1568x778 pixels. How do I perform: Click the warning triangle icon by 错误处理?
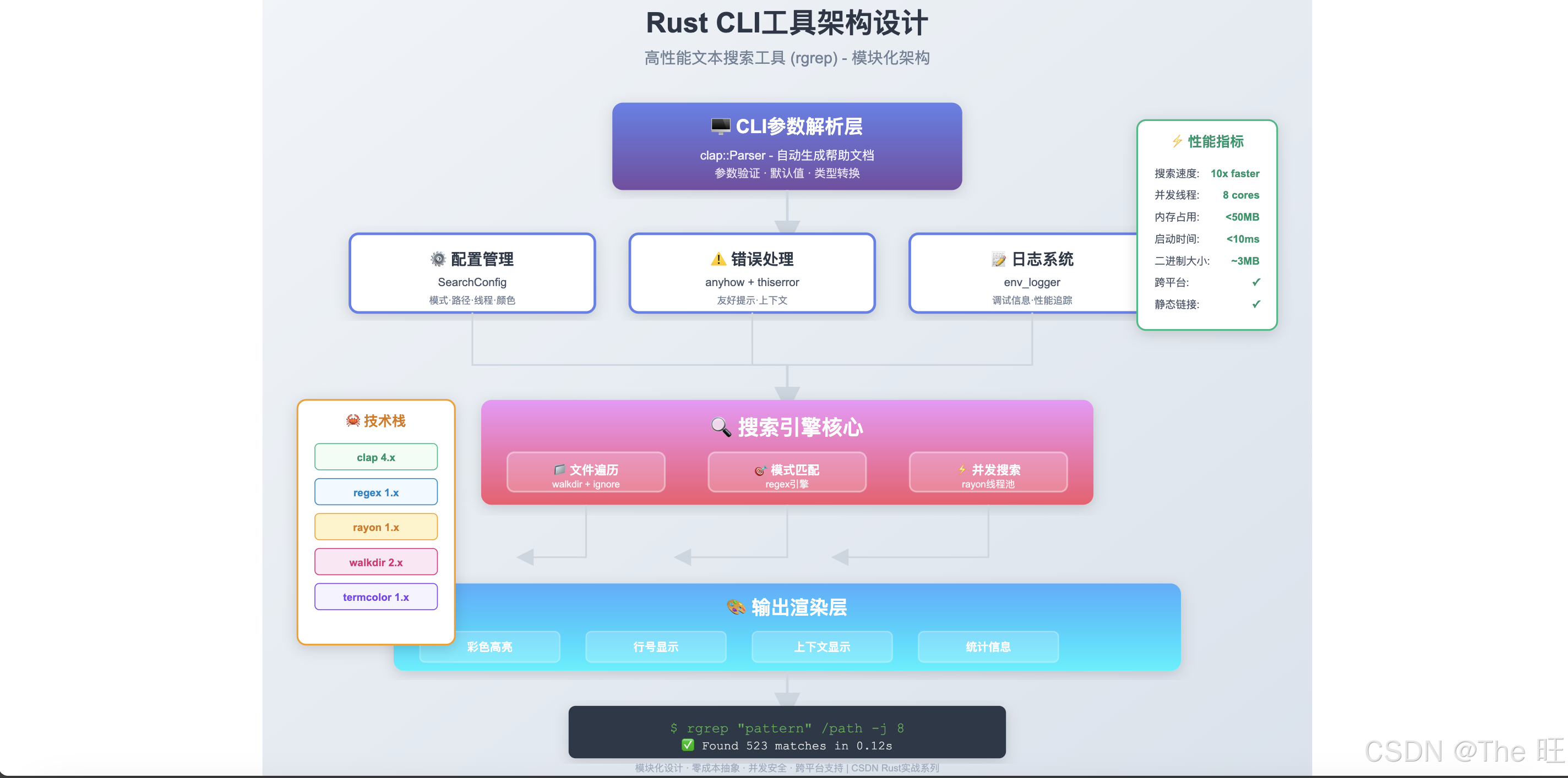718,259
